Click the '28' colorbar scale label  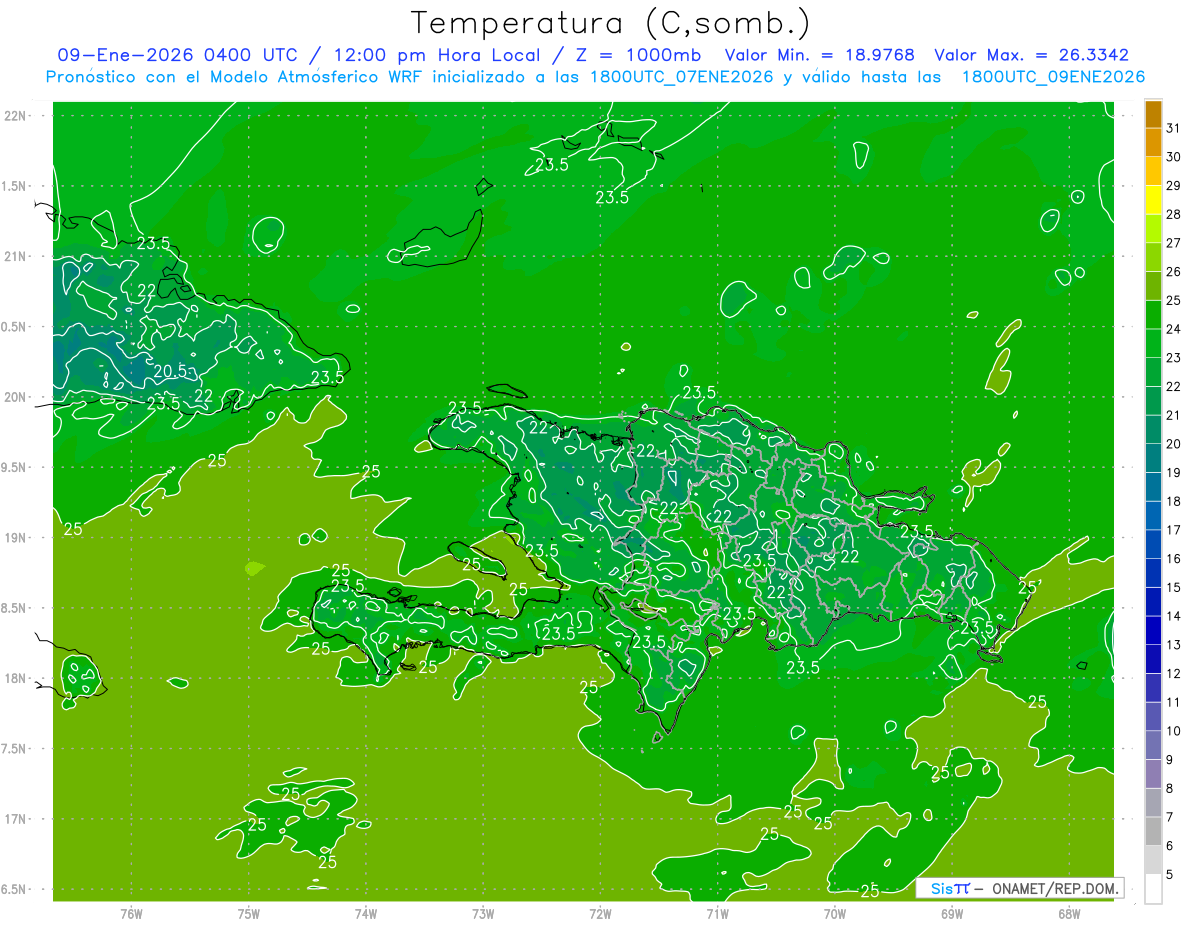point(1173,214)
